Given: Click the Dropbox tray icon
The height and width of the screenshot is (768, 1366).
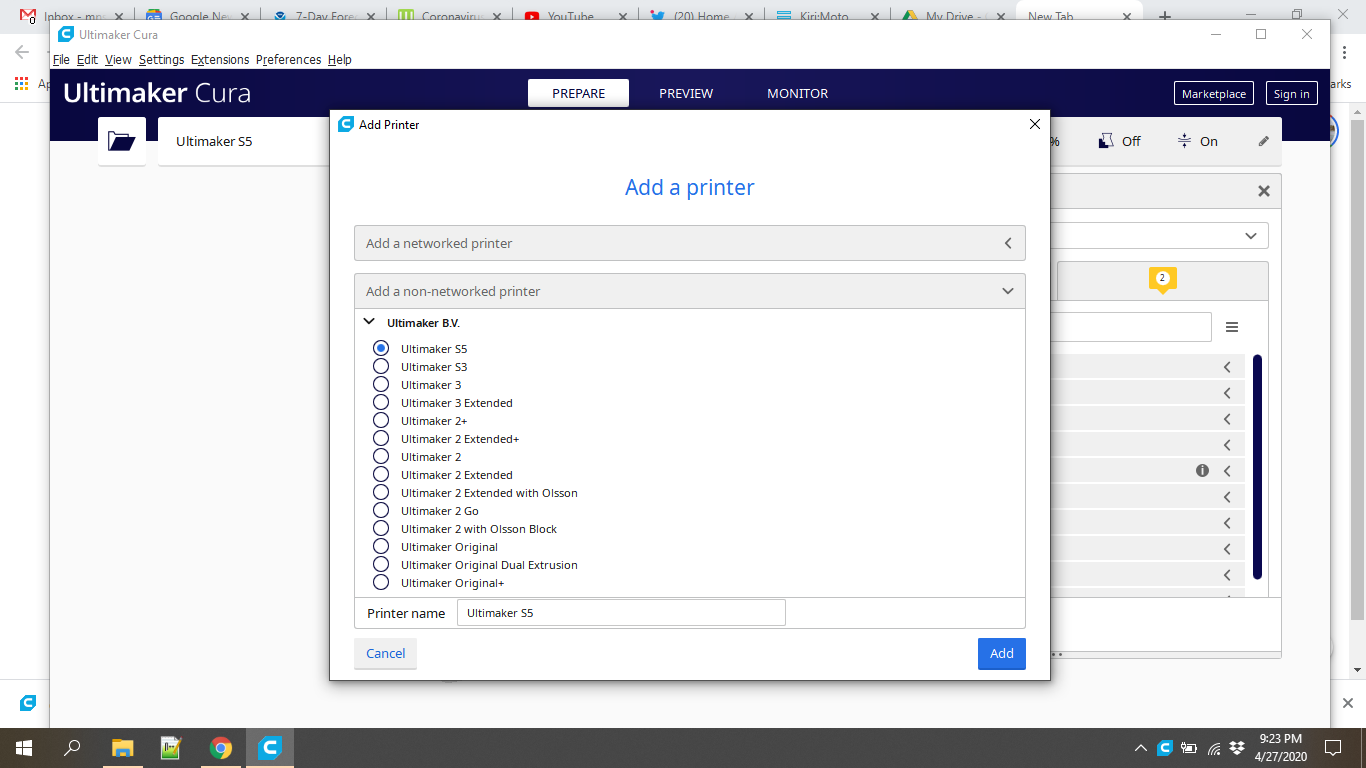Looking at the screenshot, I should click(x=1237, y=748).
